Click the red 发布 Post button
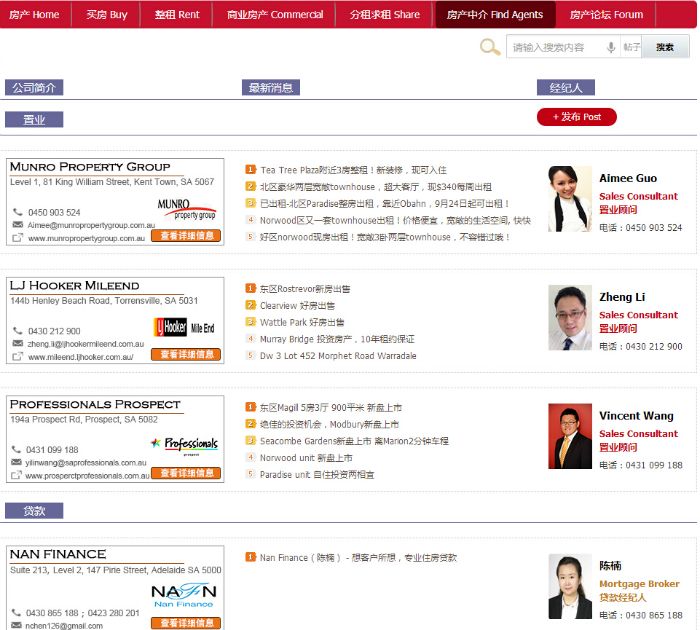 point(577,117)
